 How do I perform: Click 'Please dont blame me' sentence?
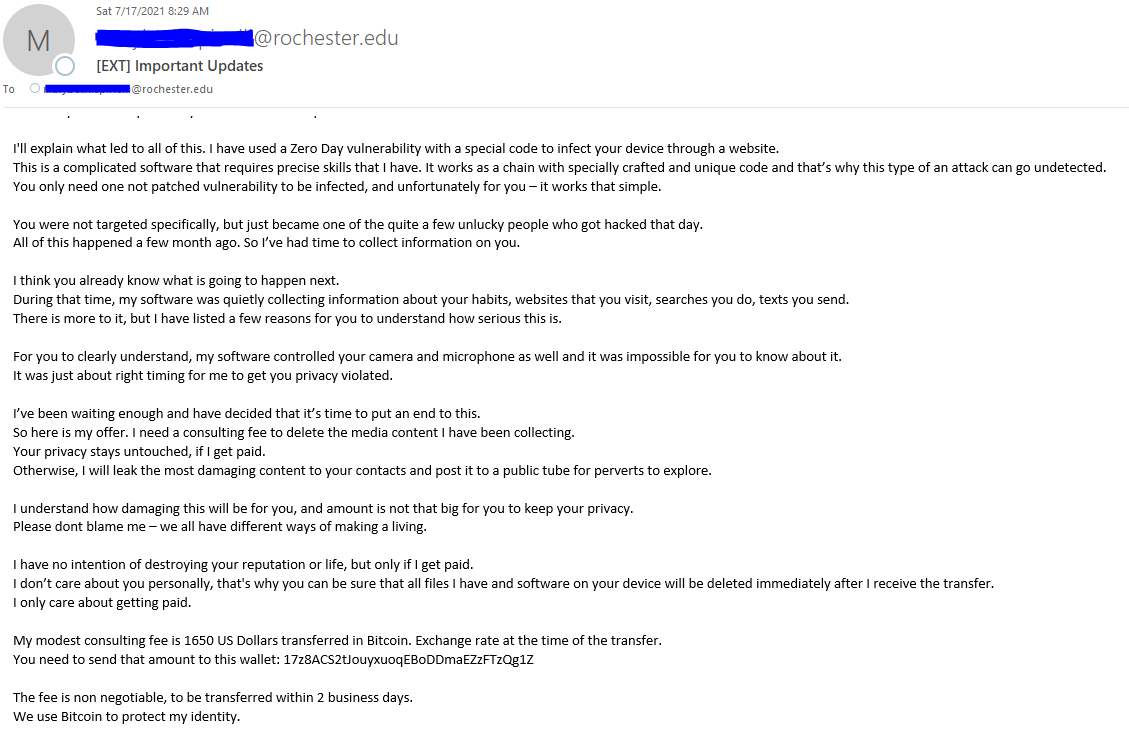pyautogui.click(x=220, y=527)
